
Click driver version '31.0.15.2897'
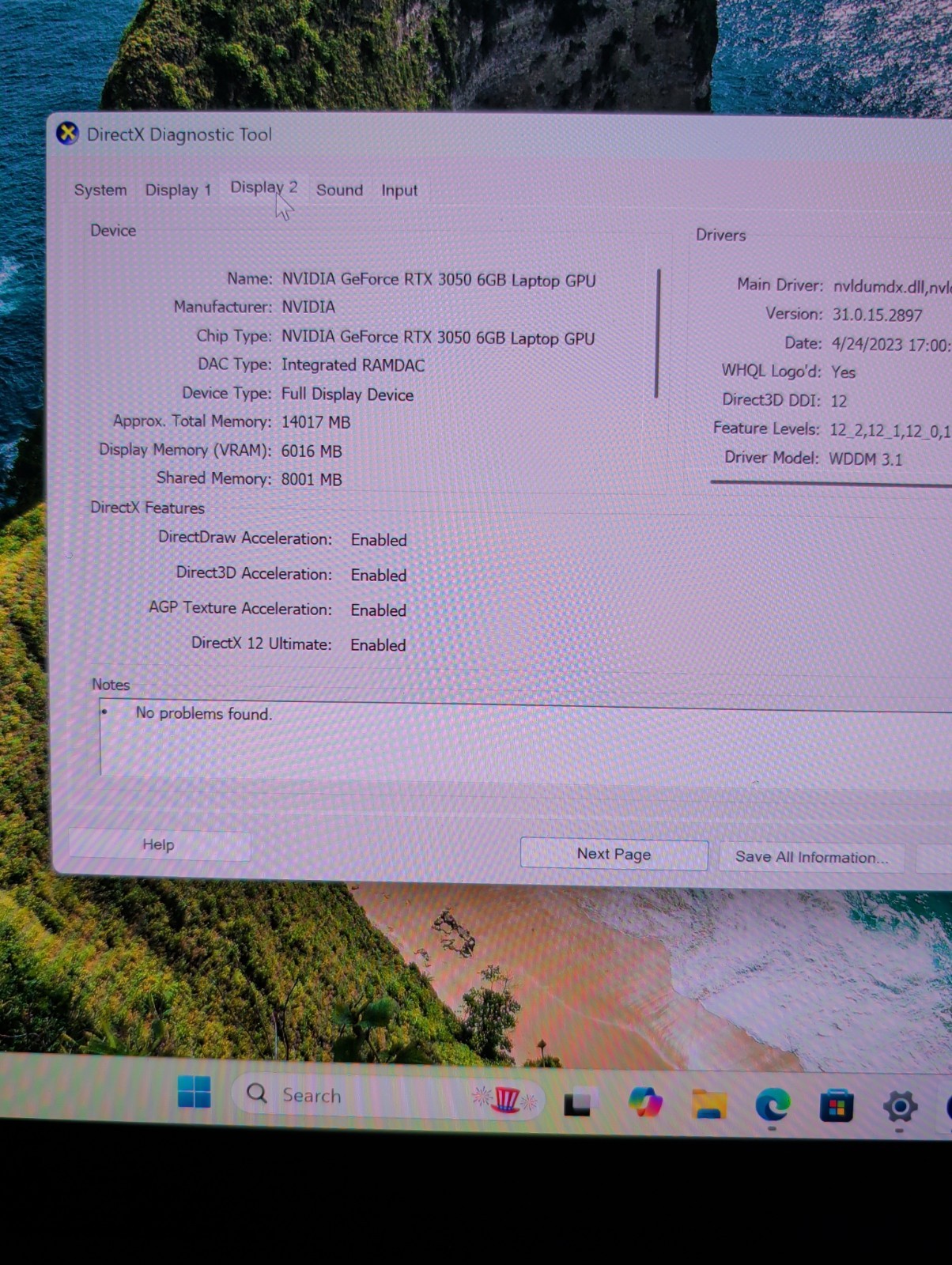point(877,315)
